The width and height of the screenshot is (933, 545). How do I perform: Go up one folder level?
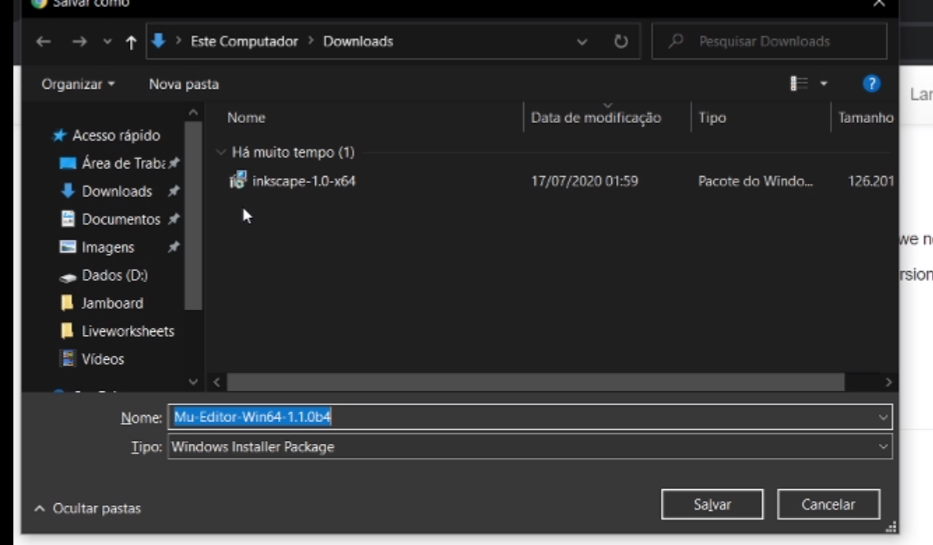[x=131, y=42]
